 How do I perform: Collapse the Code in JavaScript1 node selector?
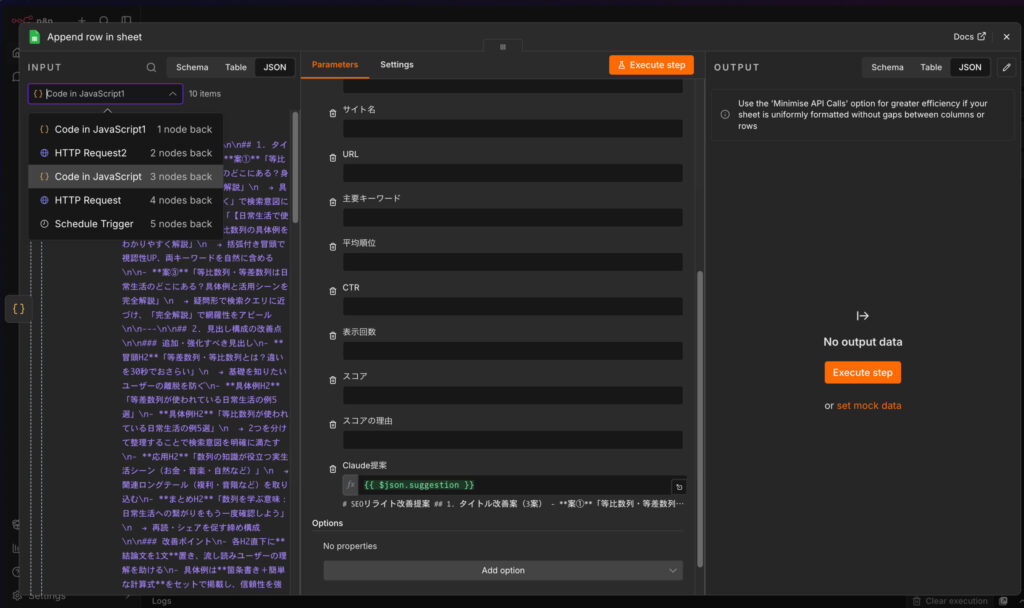(172, 94)
